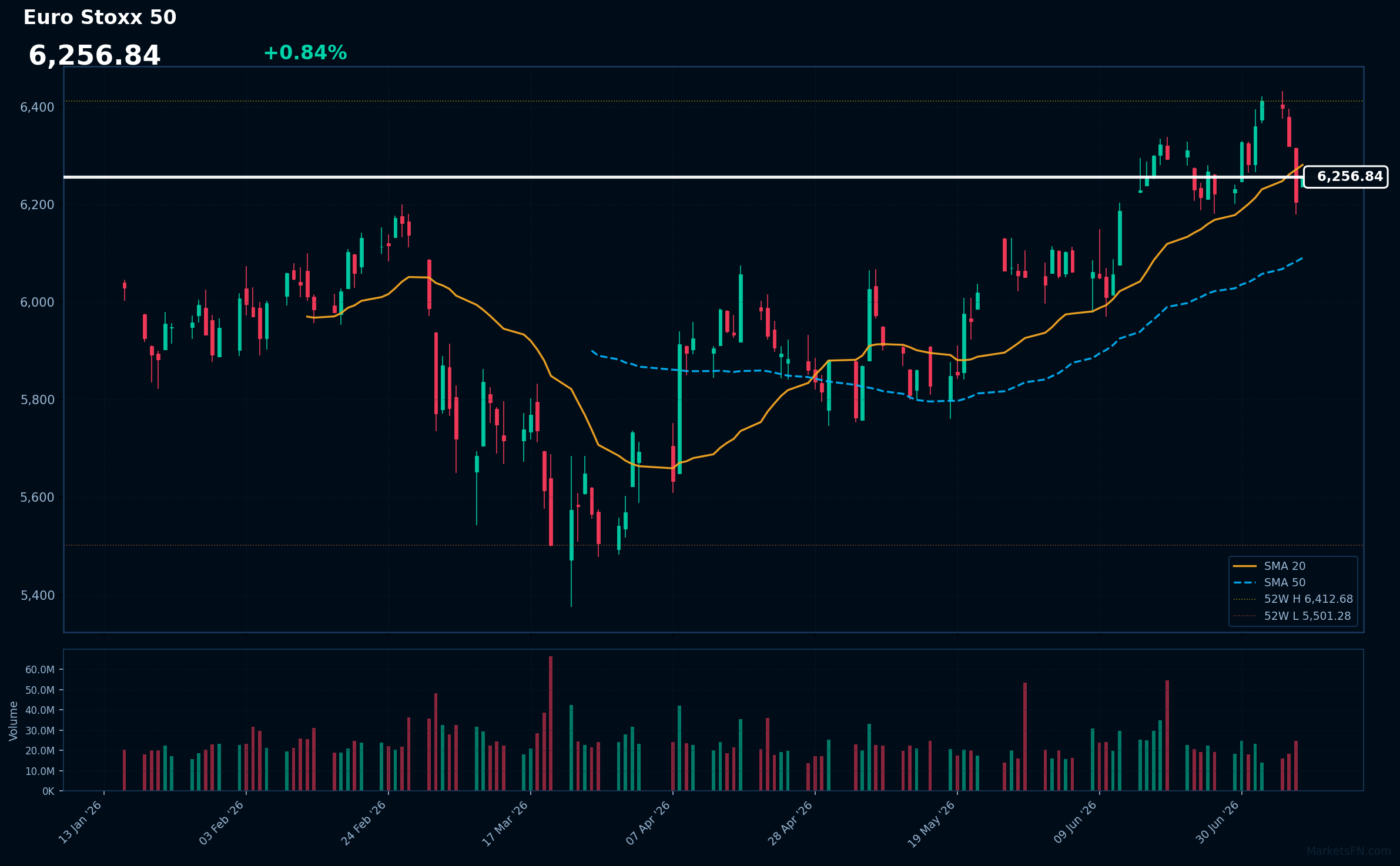Click the 07 Apr '26 date label
Image resolution: width=1400 pixels, height=866 pixels.
[648, 823]
